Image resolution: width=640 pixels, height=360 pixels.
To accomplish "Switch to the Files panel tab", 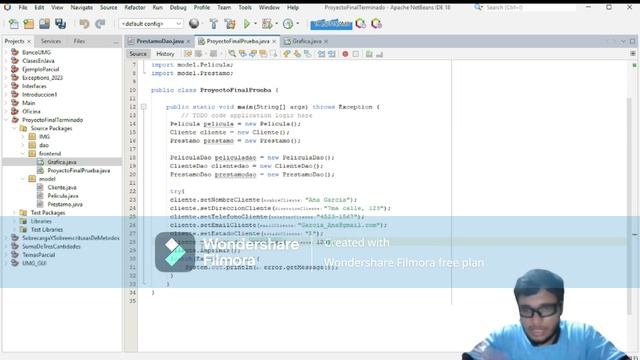I will [x=79, y=41].
